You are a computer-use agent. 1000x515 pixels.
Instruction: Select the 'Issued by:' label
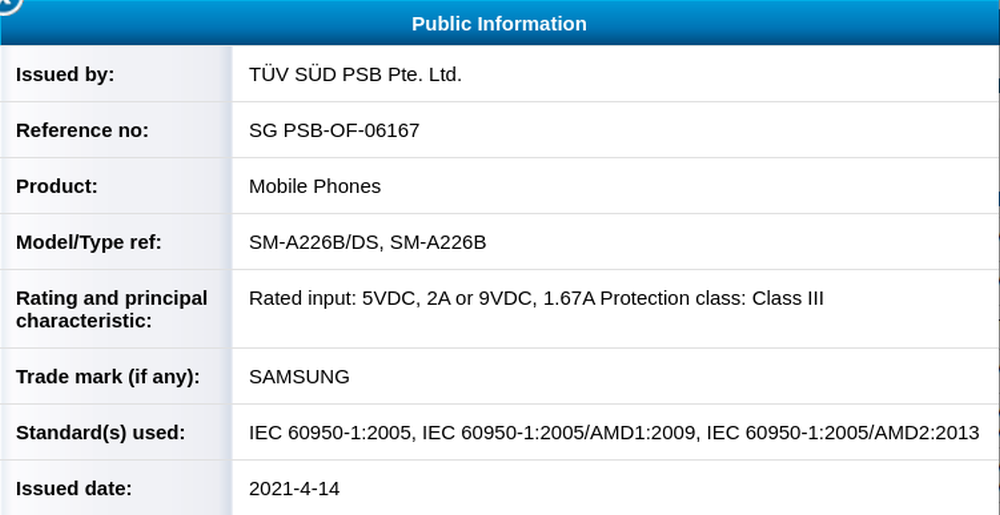click(x=66, y=74)
